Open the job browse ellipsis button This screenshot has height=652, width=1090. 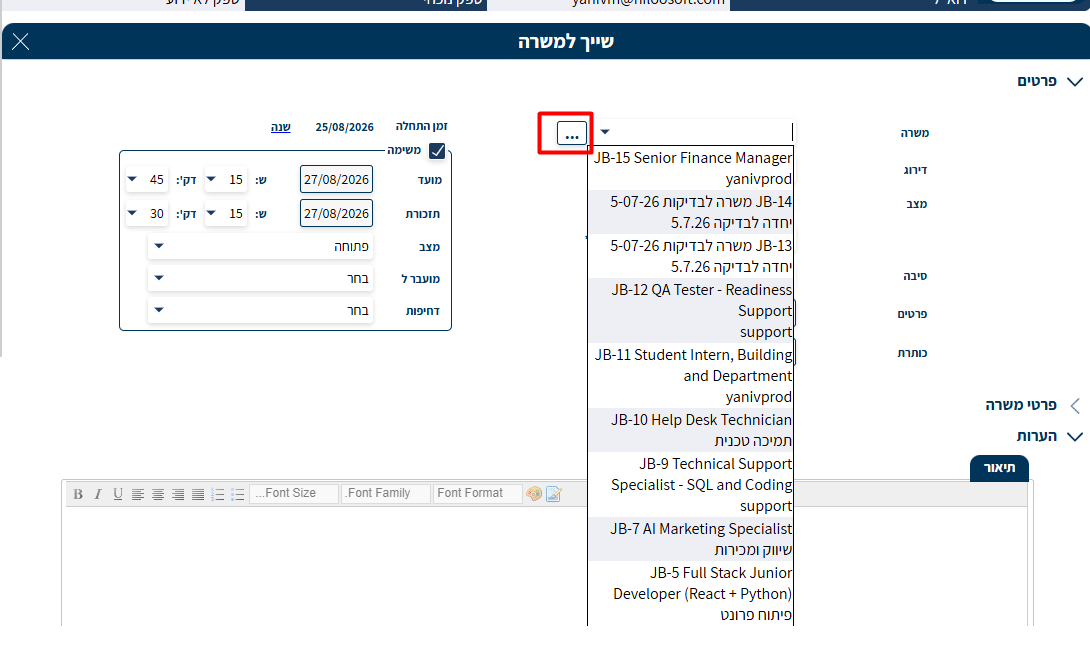tap(571, 133)
